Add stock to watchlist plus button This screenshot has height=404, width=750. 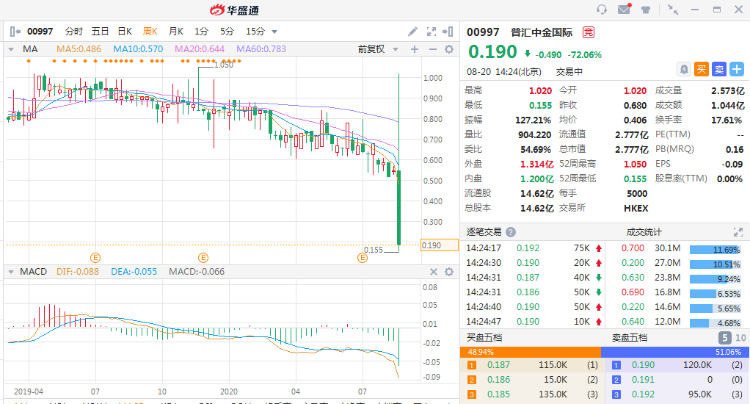[737, 70]
